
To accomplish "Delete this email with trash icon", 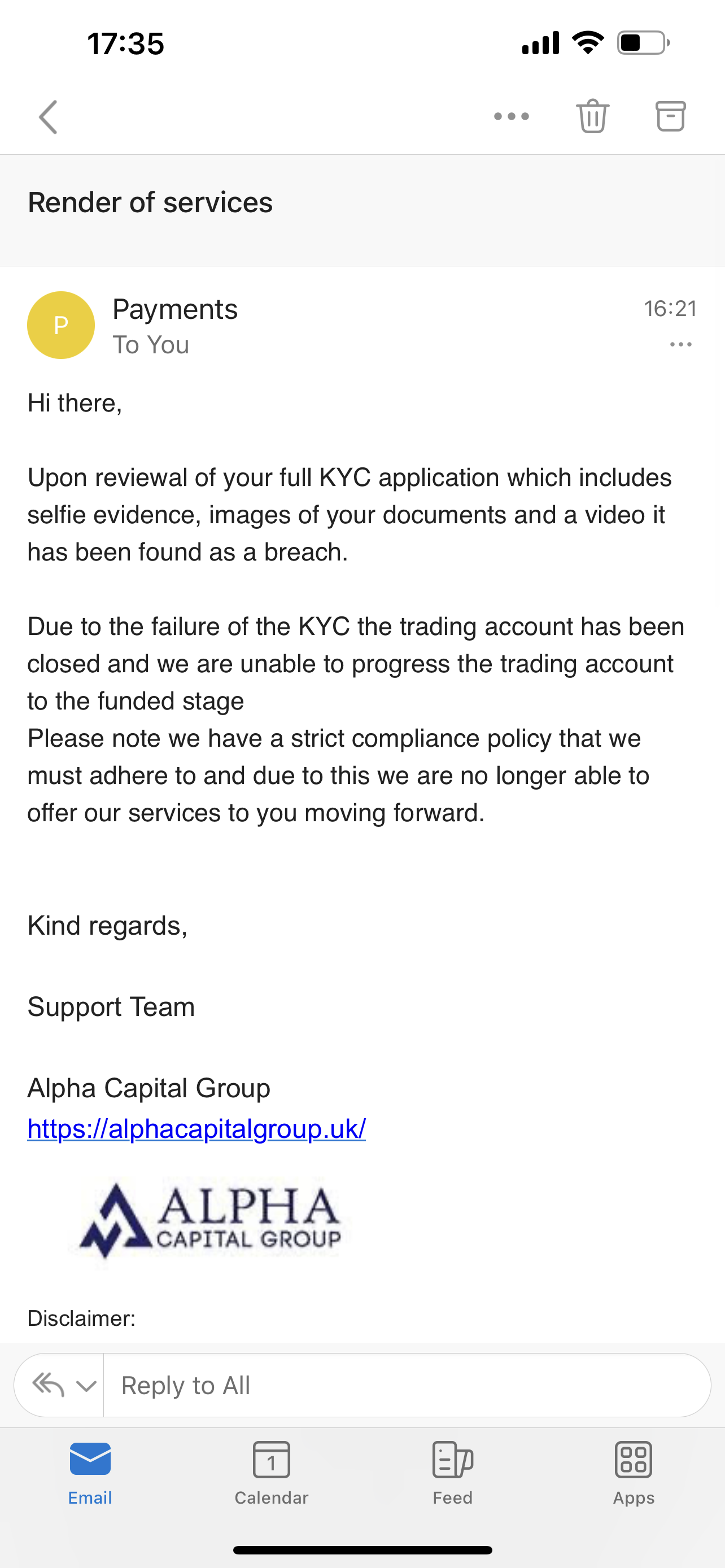I will [x=592, y=116].
